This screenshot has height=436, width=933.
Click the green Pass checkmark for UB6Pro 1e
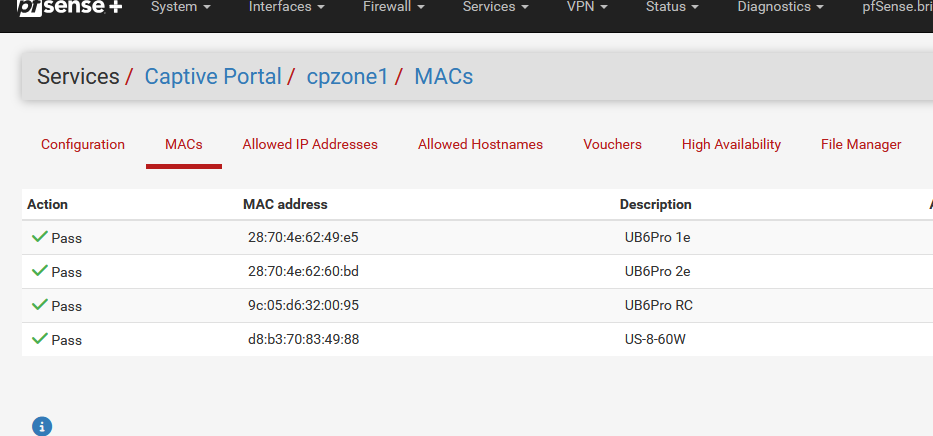[x=40, y=237]
